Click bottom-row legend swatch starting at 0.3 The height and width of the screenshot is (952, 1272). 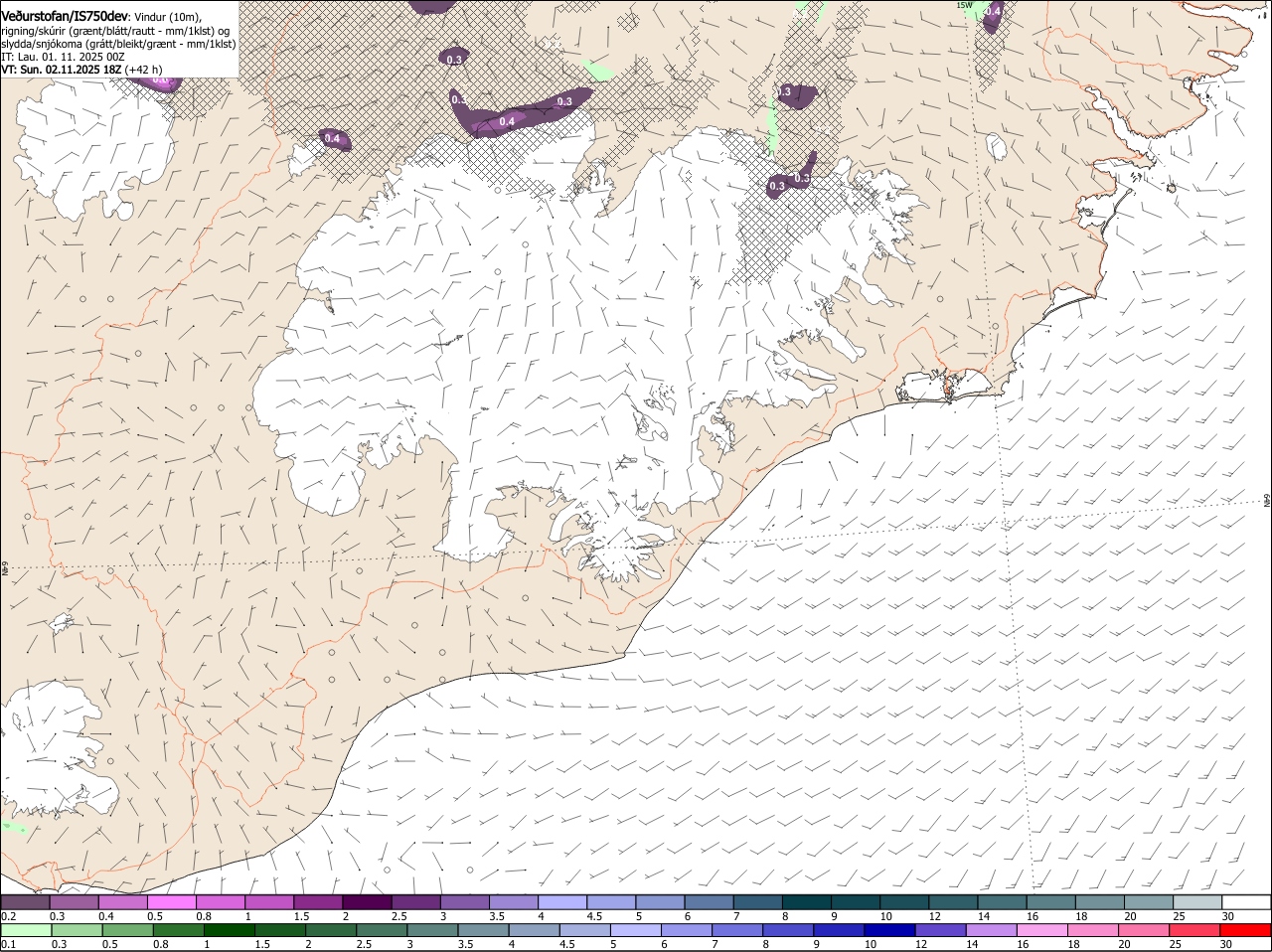click(x=77, y=930)
